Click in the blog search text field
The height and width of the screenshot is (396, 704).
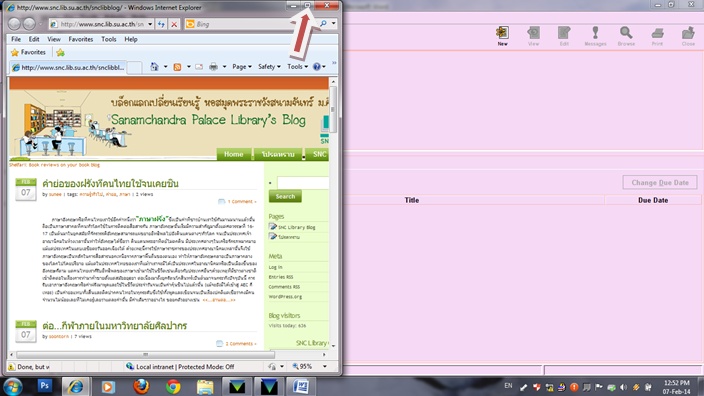303,183
